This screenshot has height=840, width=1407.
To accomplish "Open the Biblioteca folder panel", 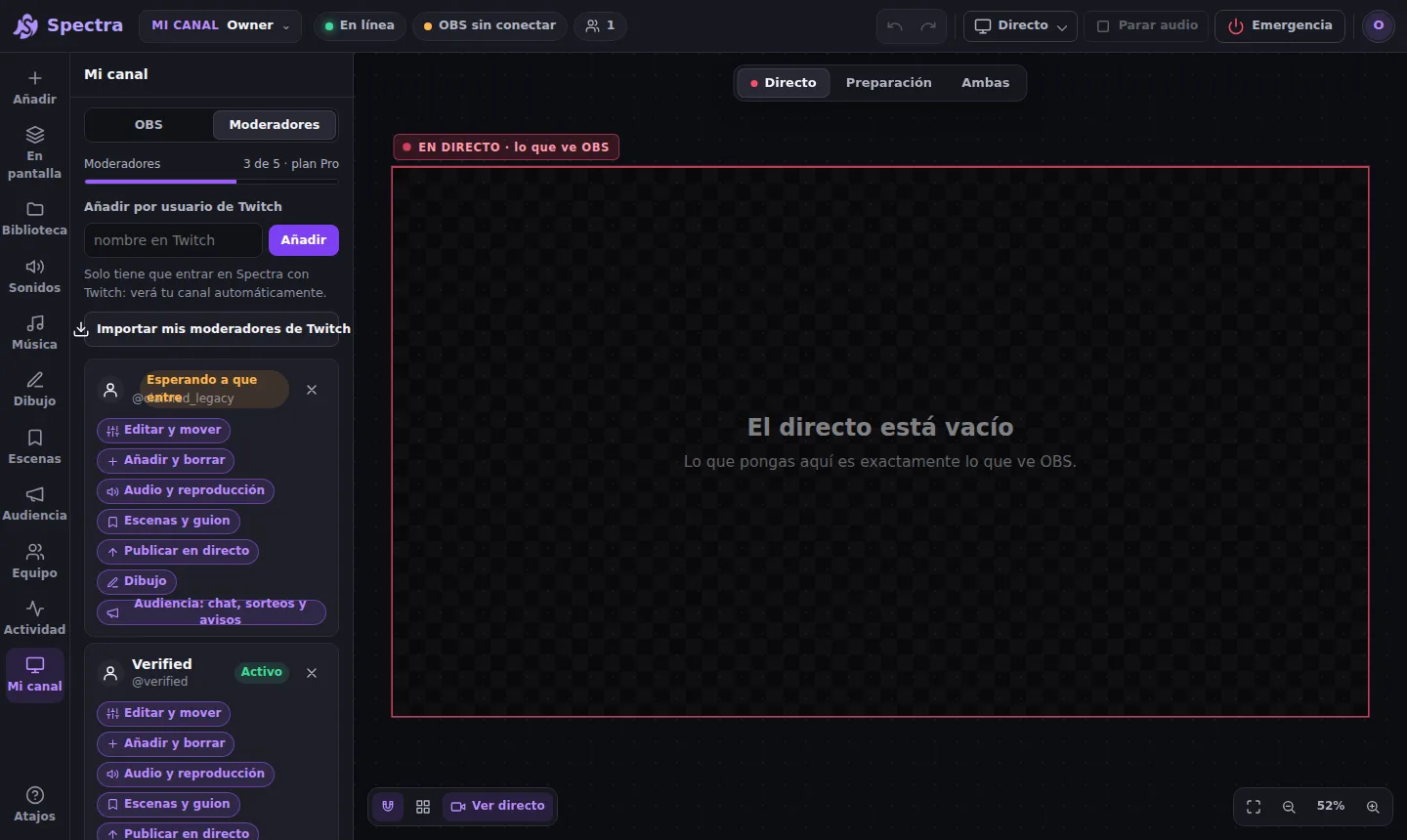I will [x=34, y=219].
